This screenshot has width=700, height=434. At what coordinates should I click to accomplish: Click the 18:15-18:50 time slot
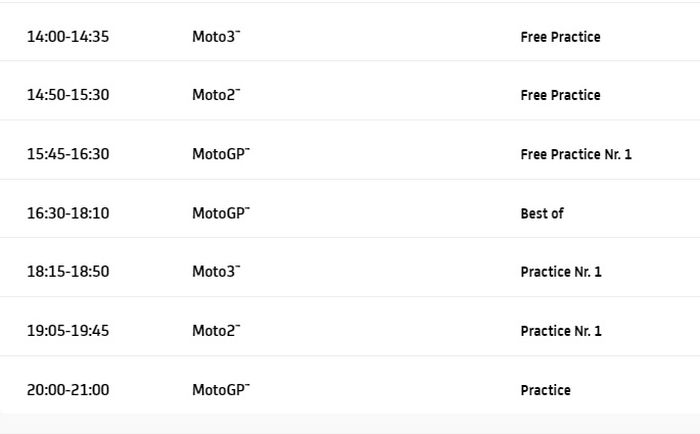point(68,272)
